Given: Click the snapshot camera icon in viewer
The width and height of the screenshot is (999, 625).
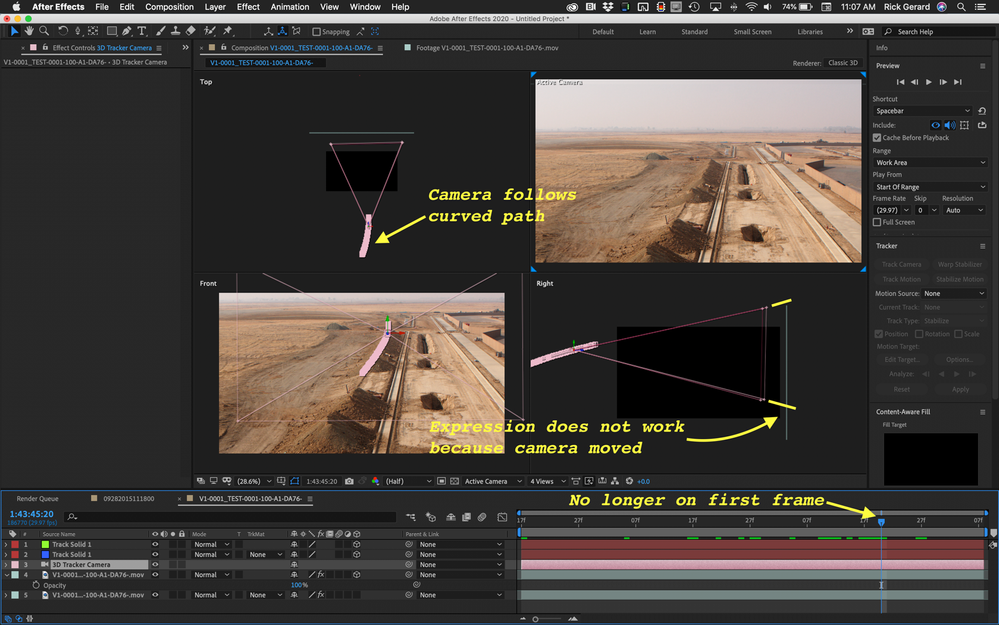Looking at the screenshot, I should tap(347, 481).
